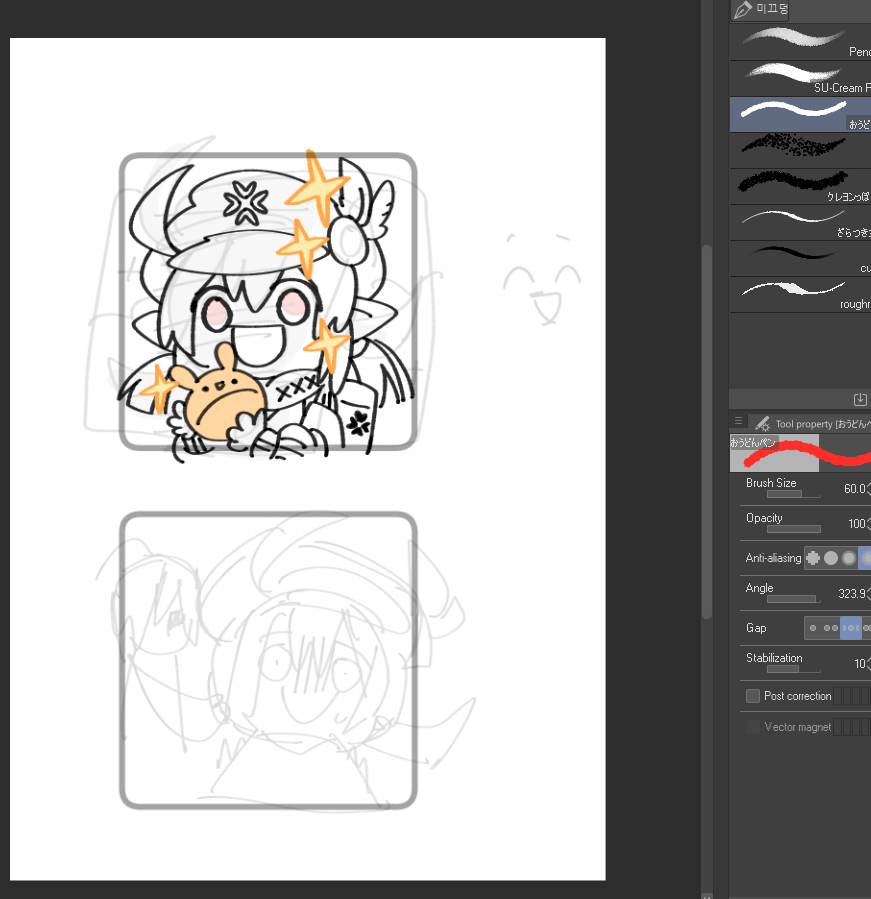Select the Penc... brush in the list
Image resolution: width=871 pixels, height=899 pixels.
pos(800,42)
